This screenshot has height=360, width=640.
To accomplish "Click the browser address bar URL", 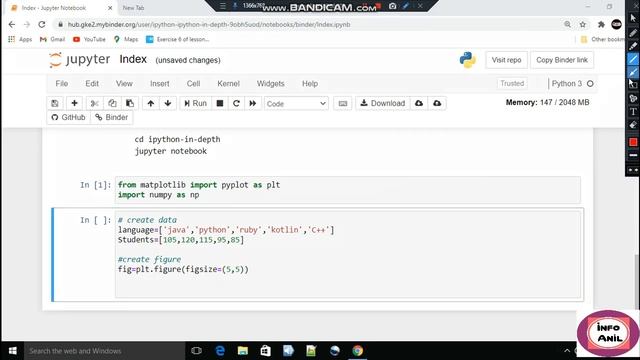I will [x=209, y=24].
